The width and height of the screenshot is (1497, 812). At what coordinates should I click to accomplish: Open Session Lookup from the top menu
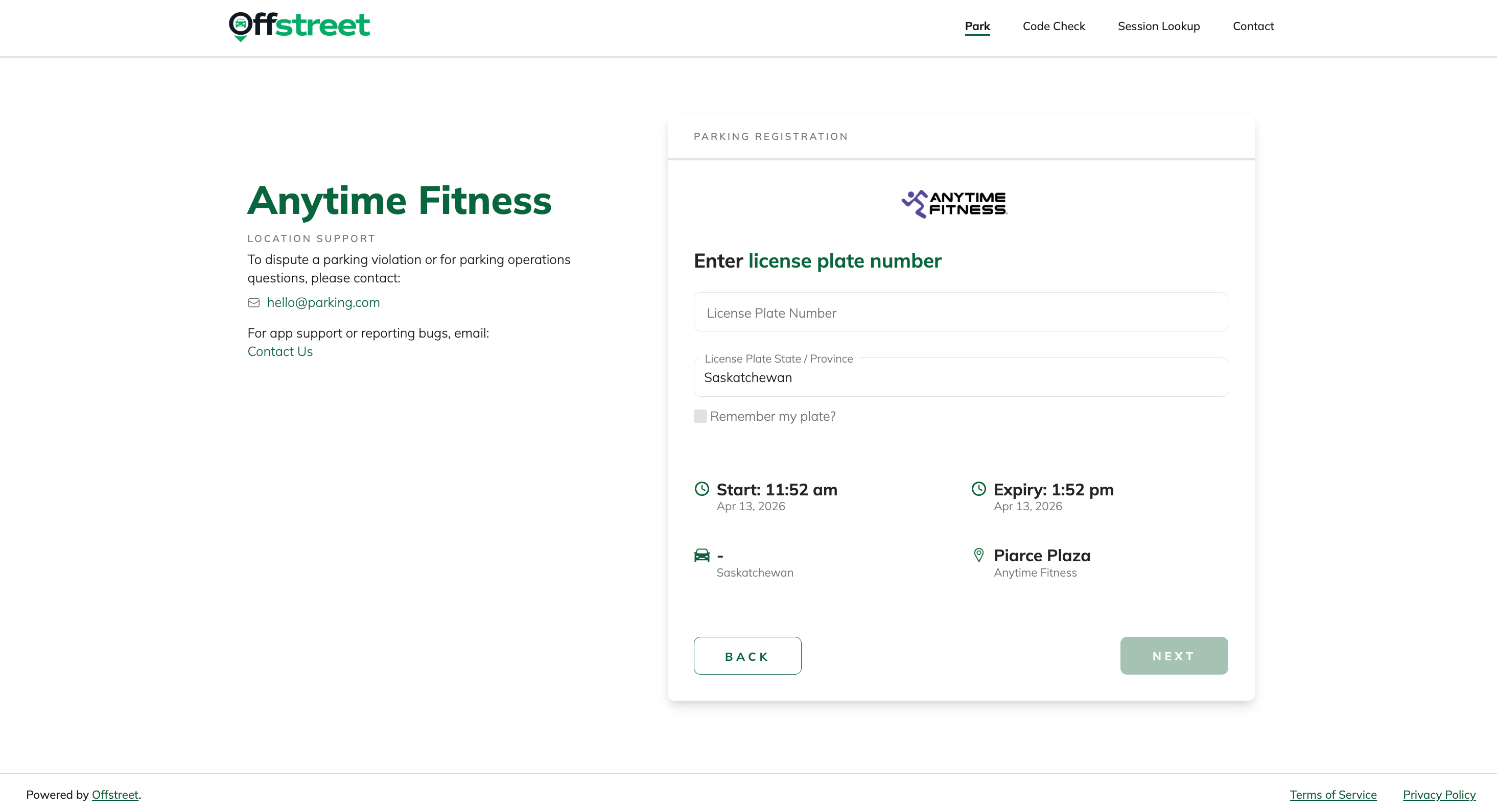coord(1158,26)
